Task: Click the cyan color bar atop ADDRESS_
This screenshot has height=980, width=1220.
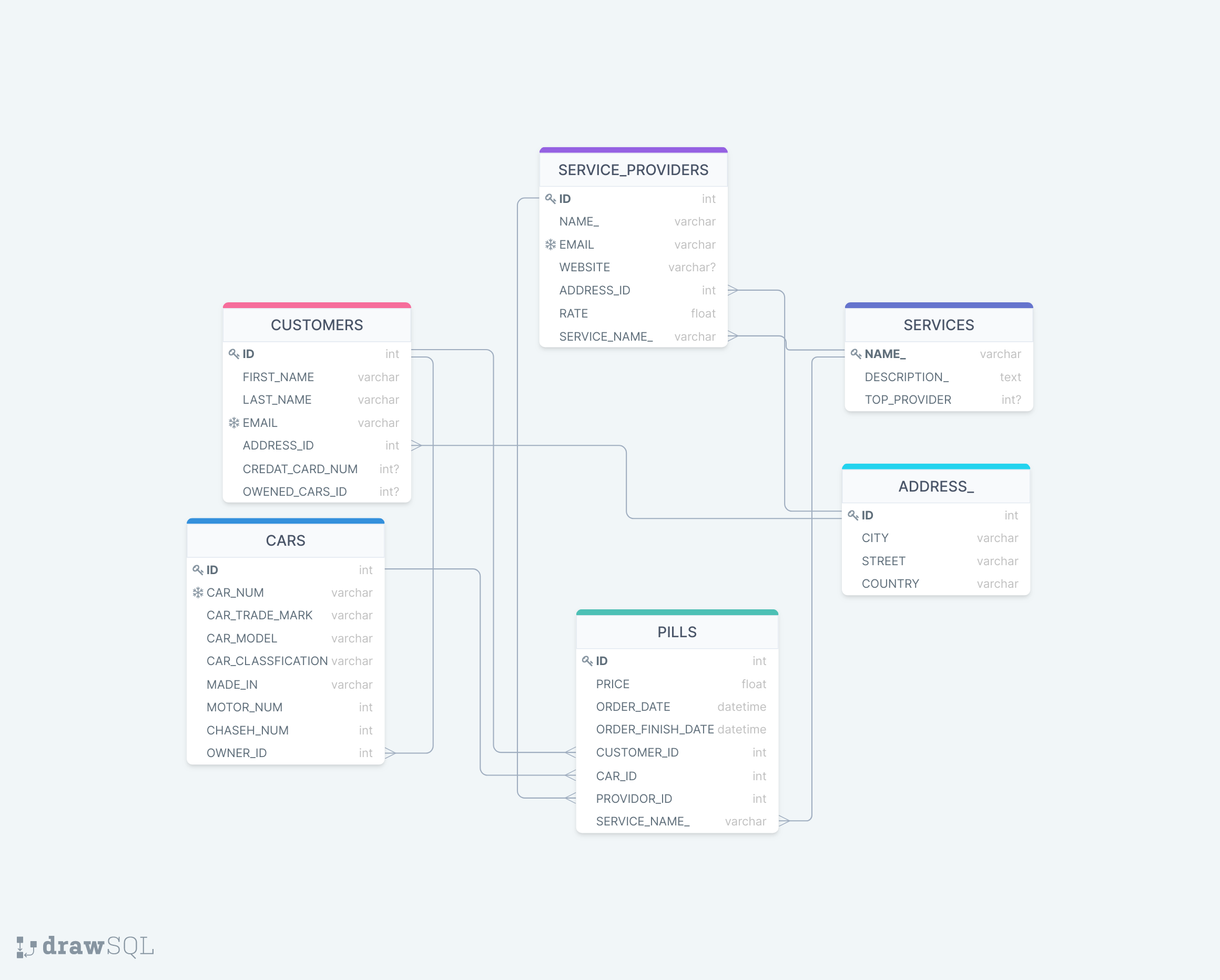Action: click(x=936, y=466)
